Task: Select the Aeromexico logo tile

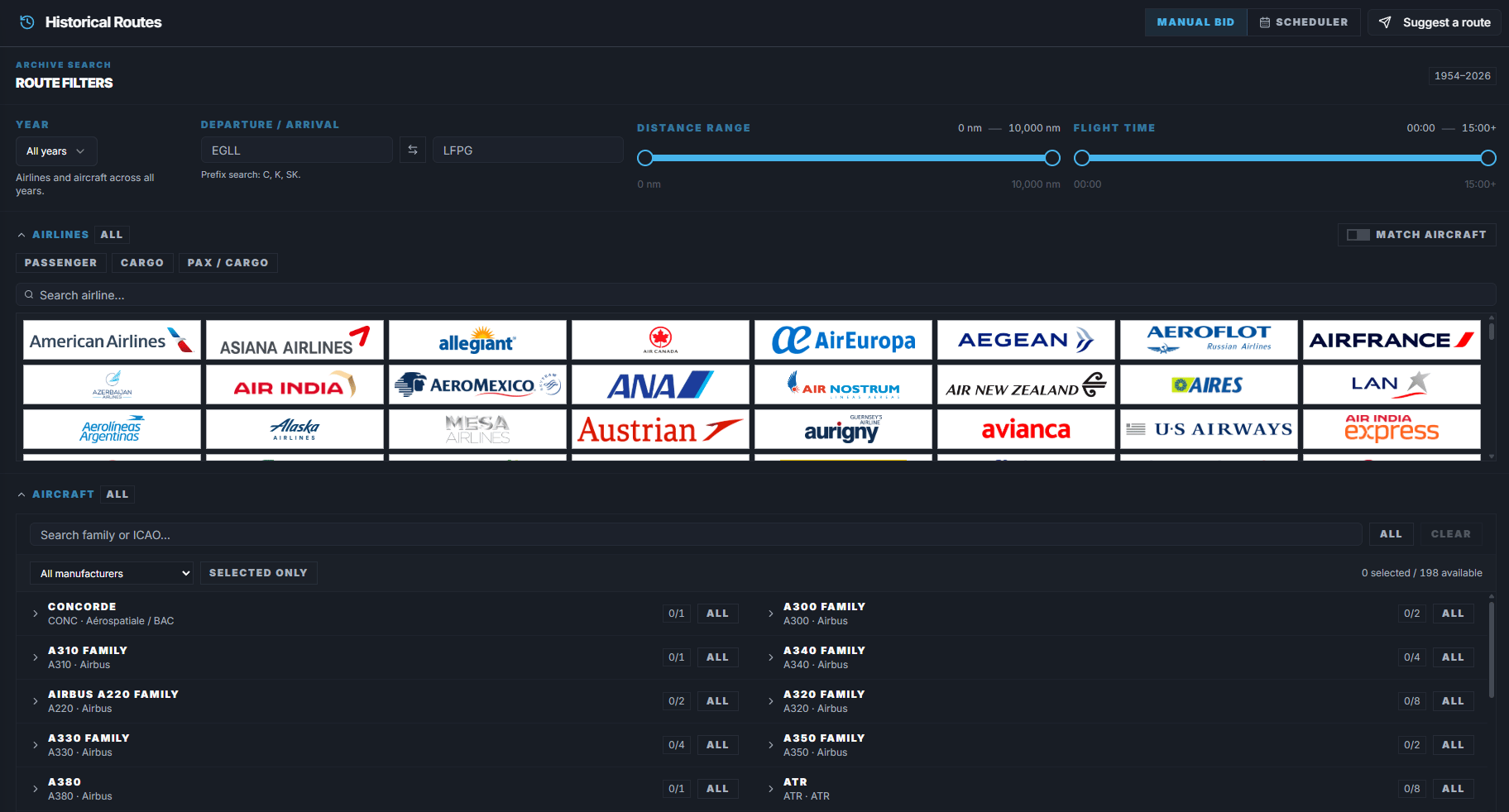Action: (478, 385)
